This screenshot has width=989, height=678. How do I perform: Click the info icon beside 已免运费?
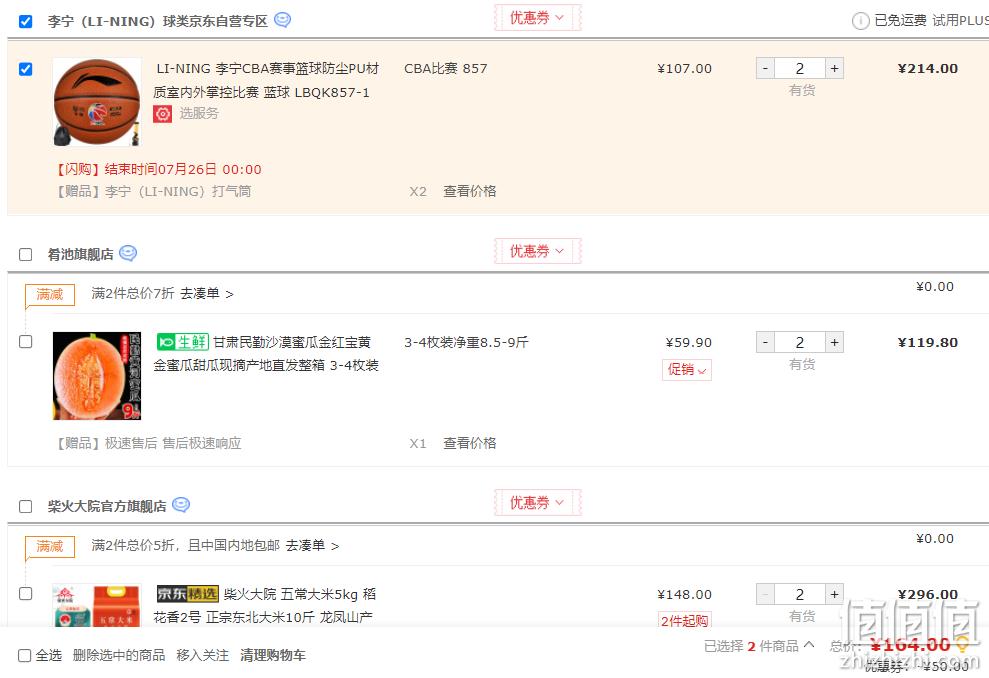[x=860, y=21]
